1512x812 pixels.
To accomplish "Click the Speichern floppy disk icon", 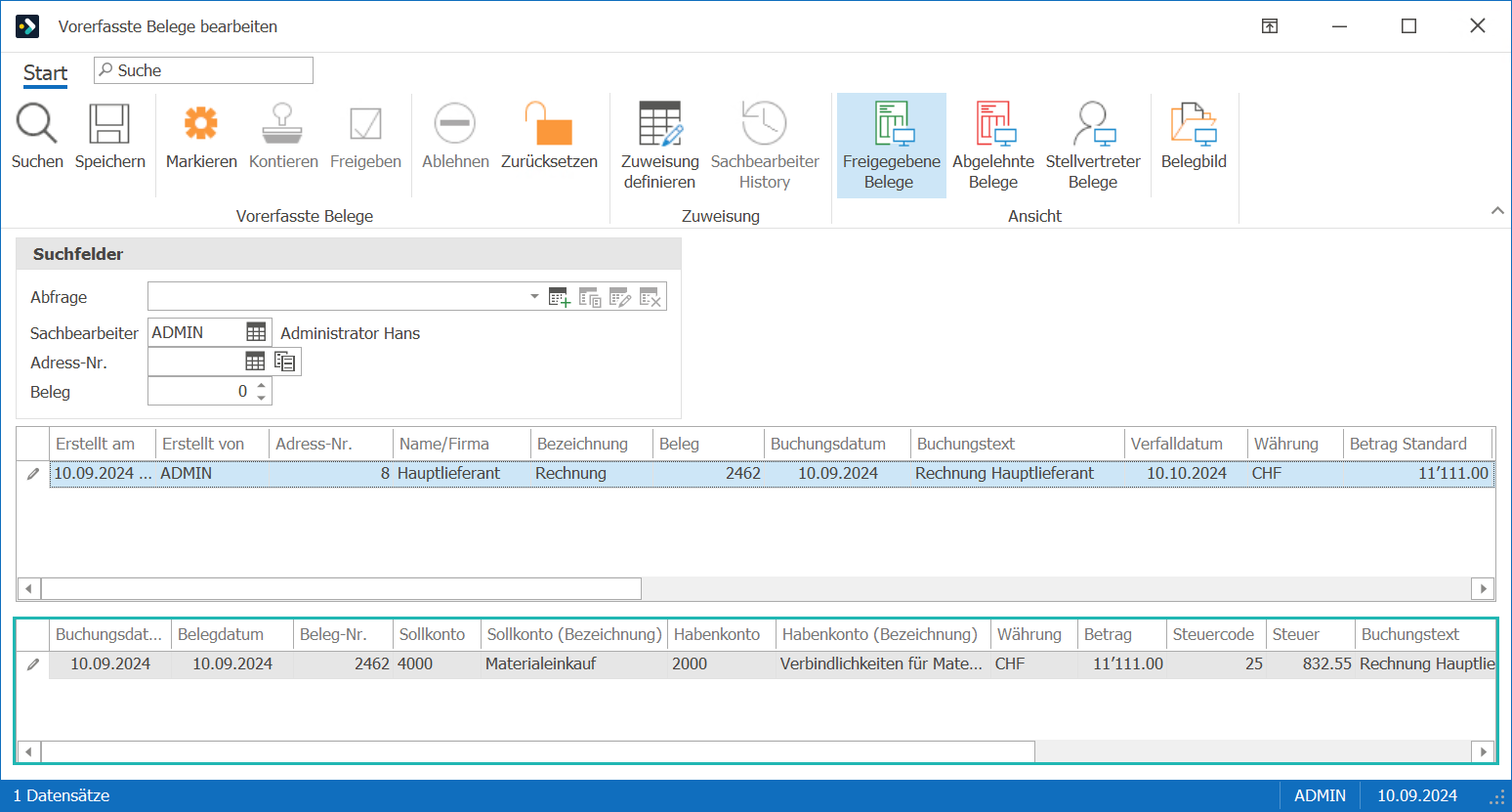I will [x=109, y=124].
